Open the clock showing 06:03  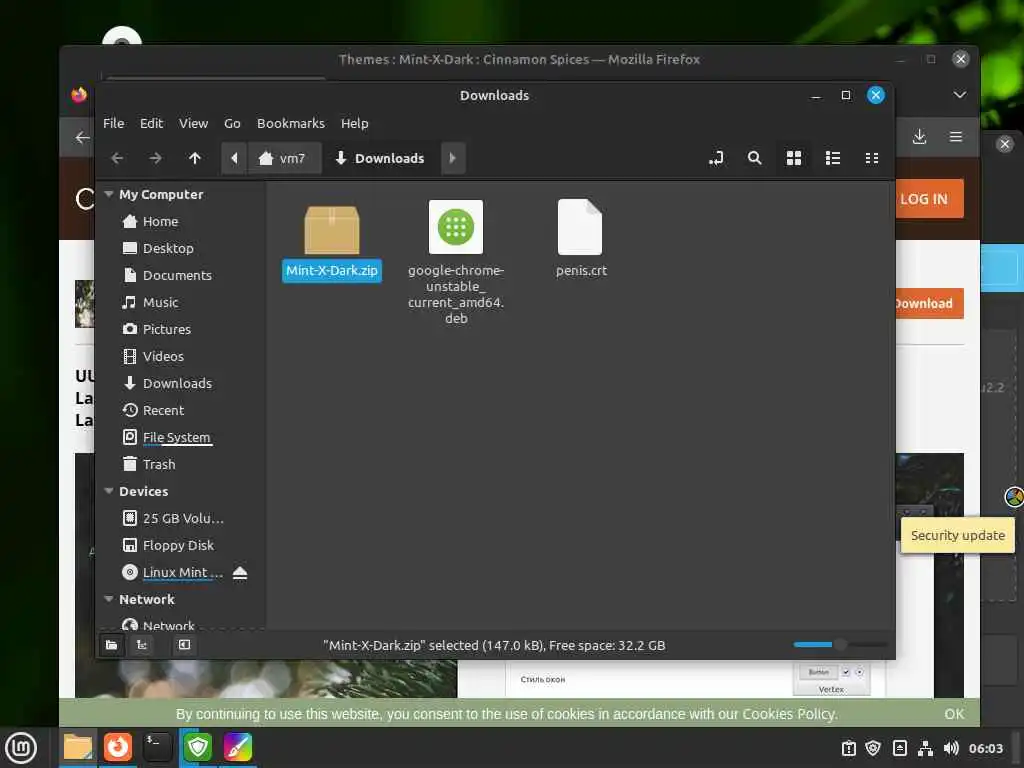pyautogui.click(x=985, y=748)
